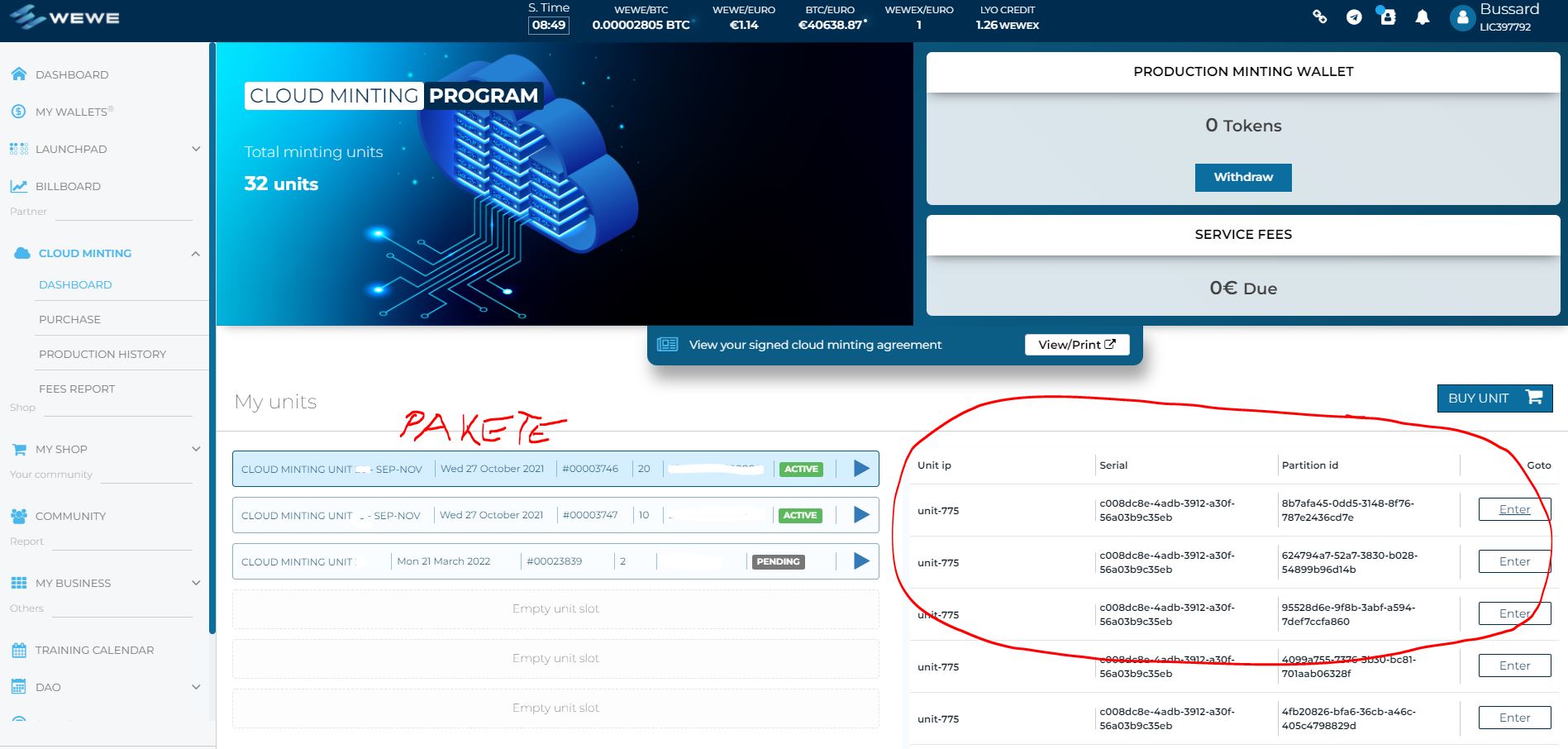The height and width of the screenshot is (749, 1568).
Task: Click the user ID LIC397792
Action: coord(1505,27)
